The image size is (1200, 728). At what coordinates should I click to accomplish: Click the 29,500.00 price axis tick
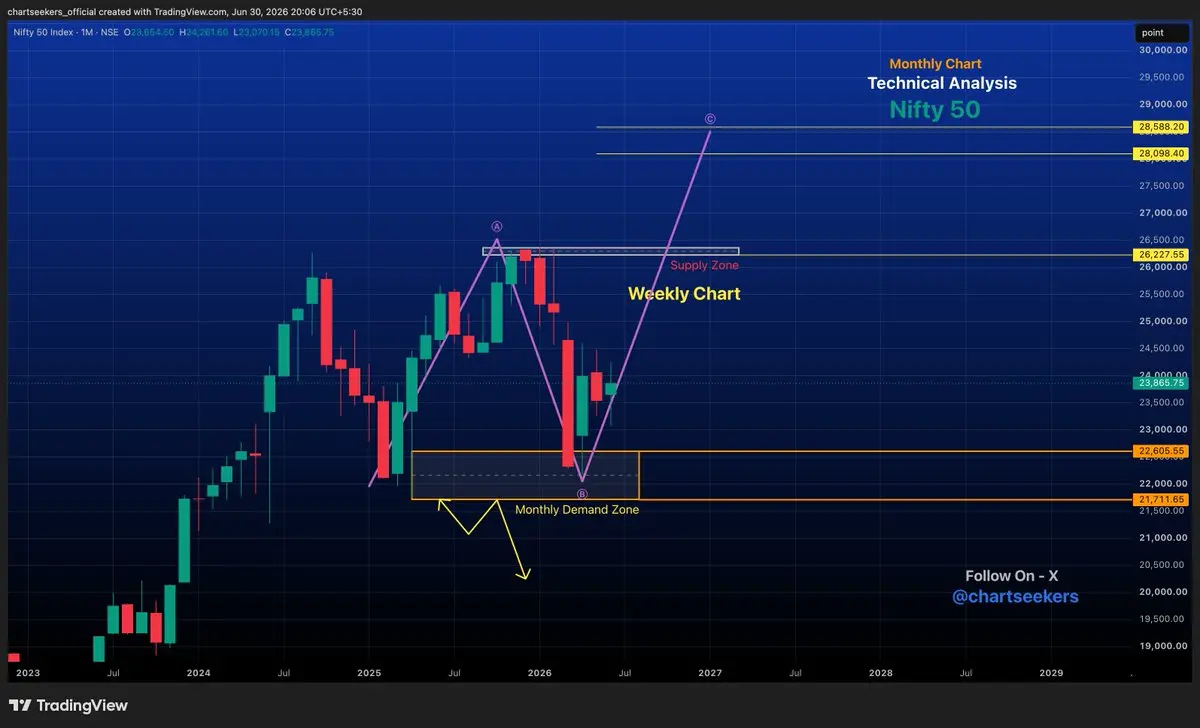pyautogui.click(x=1161, y=77)
